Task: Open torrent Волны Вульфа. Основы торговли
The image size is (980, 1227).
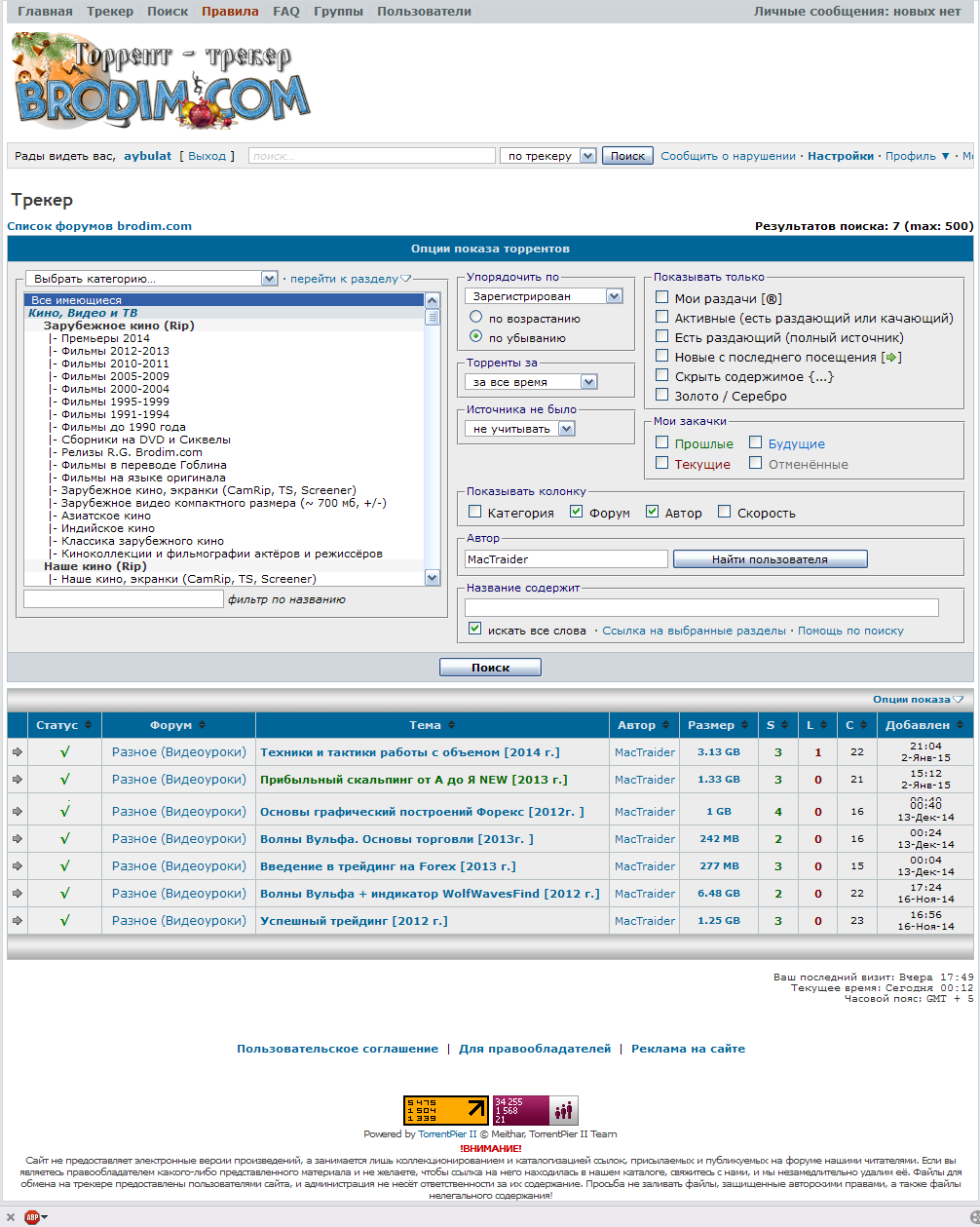Action: (396, 839)
